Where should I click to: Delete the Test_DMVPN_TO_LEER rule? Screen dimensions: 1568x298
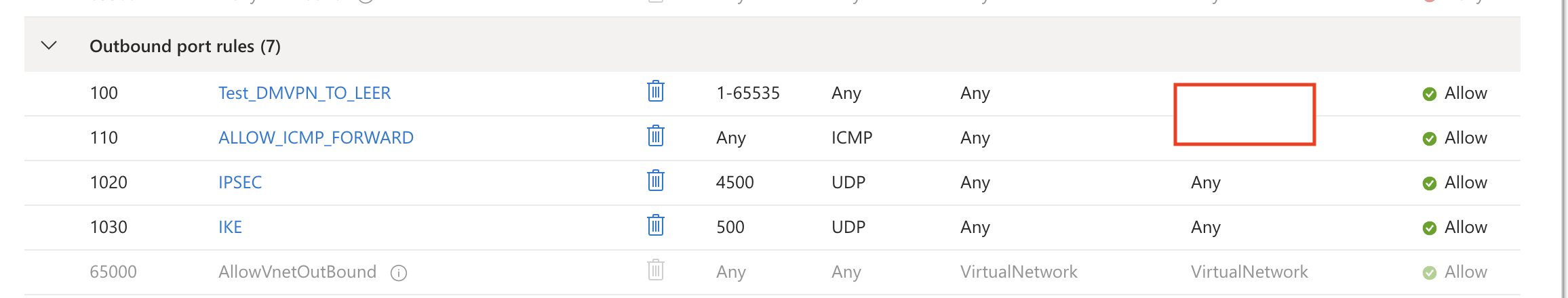coord(655,91)
